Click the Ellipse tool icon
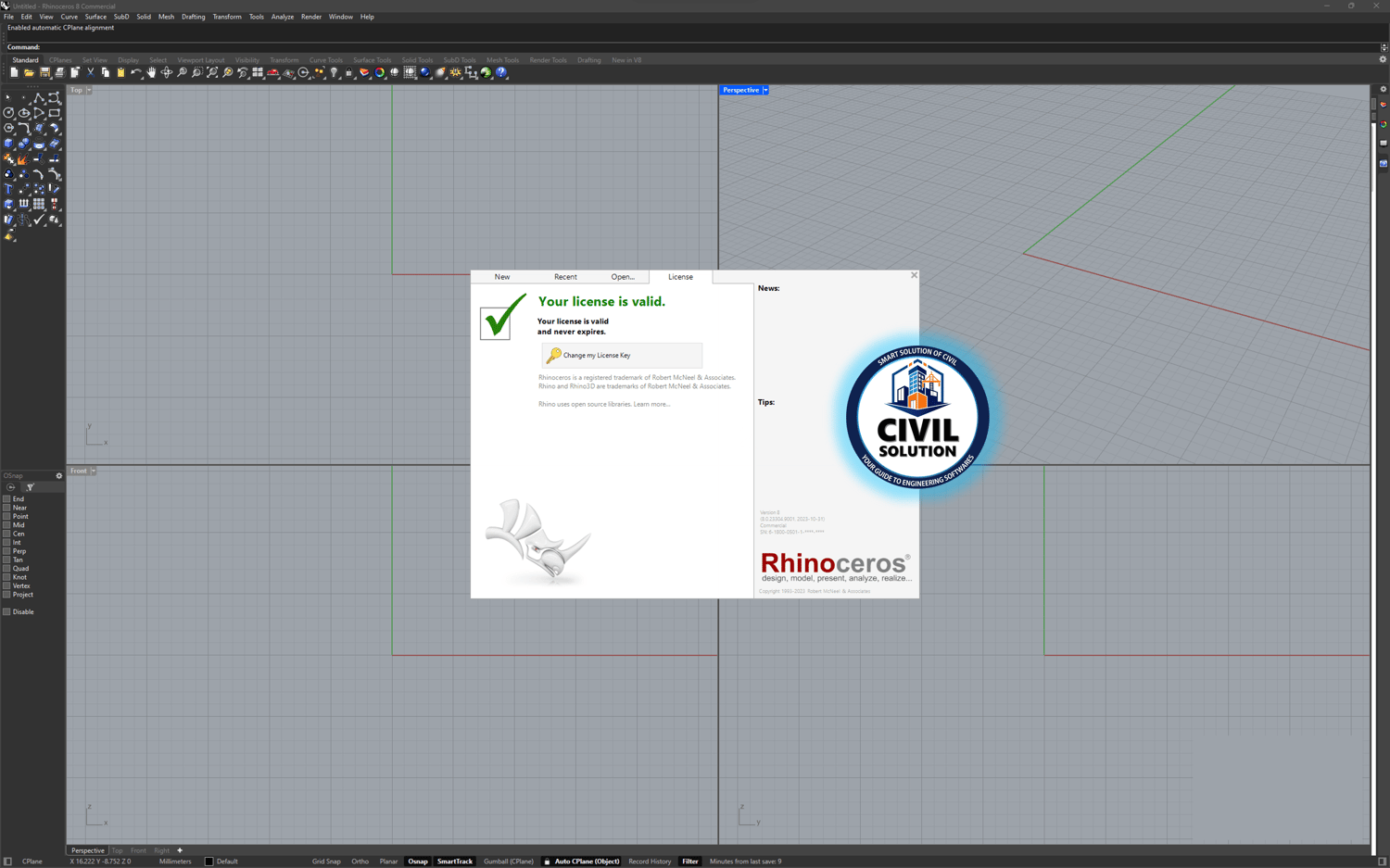The height and width of the screenshot is (868, 1390). pos(24,113)
